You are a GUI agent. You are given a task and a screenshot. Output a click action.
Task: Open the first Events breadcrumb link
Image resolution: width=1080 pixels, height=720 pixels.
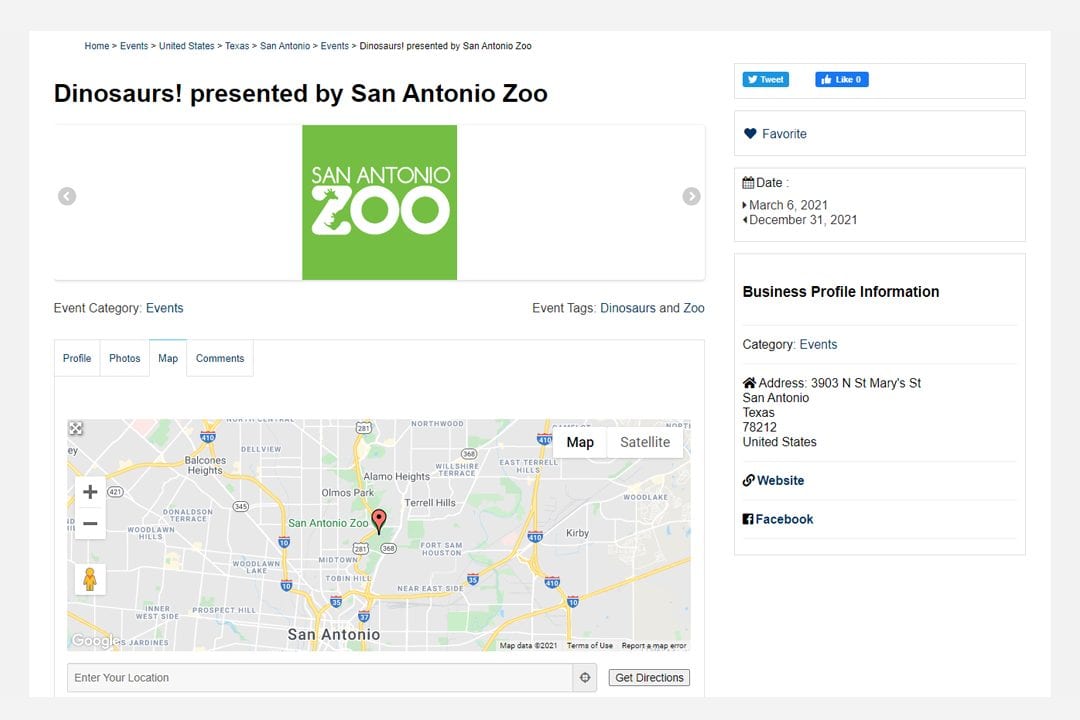[134, 46]
